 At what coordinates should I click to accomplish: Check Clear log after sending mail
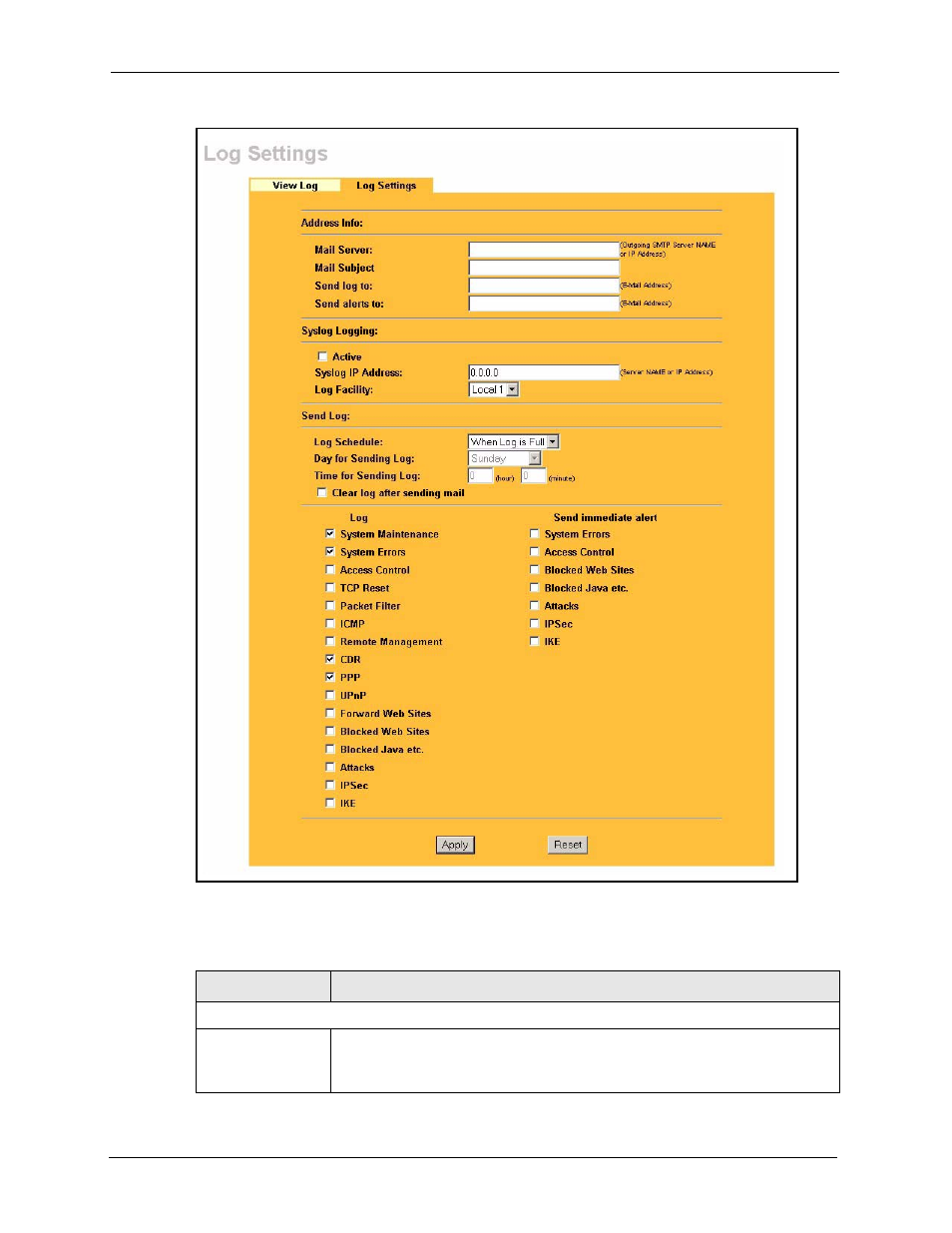point(321,493)
